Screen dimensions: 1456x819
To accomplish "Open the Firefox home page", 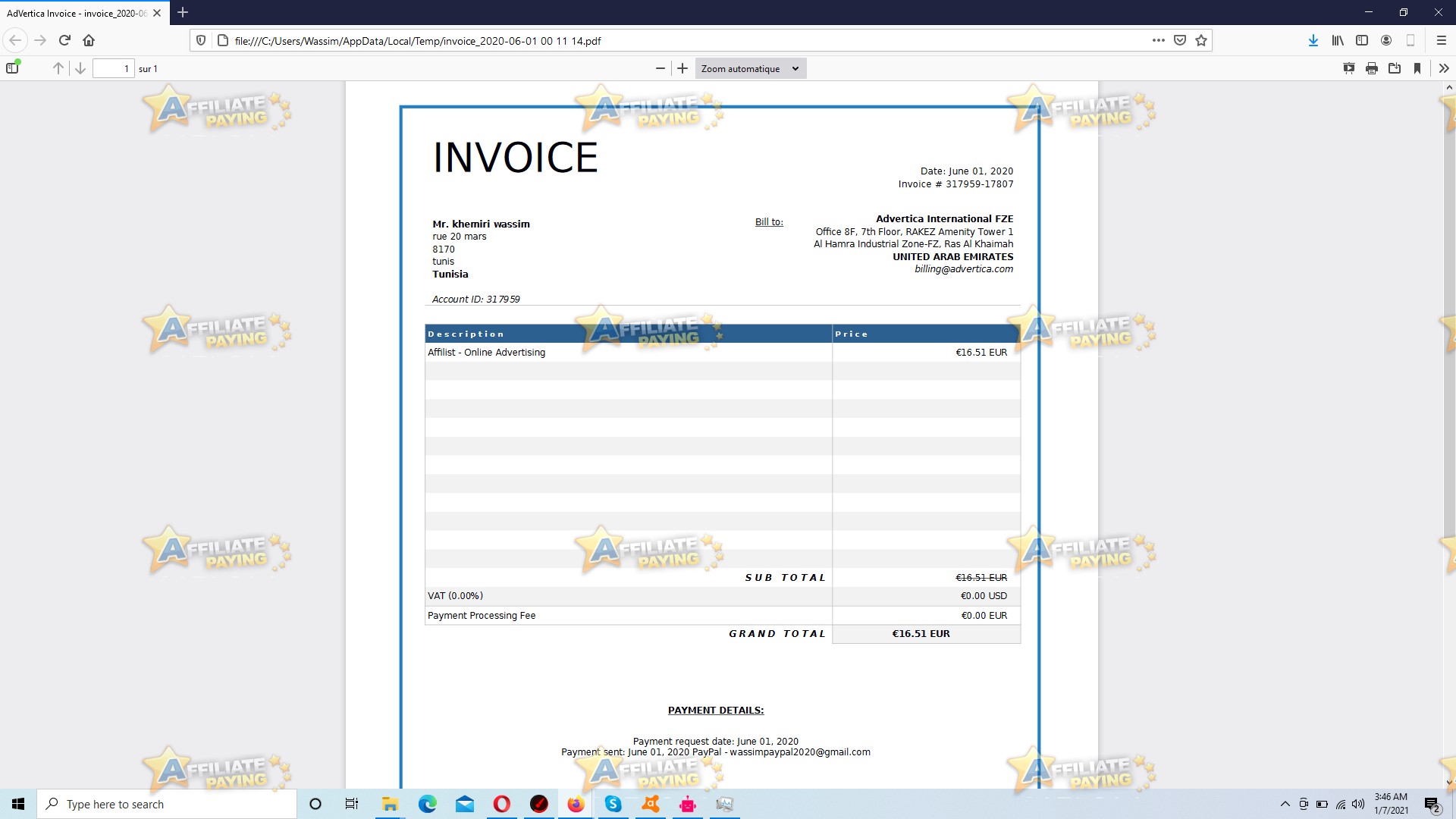I will click(x=89, y=40).
